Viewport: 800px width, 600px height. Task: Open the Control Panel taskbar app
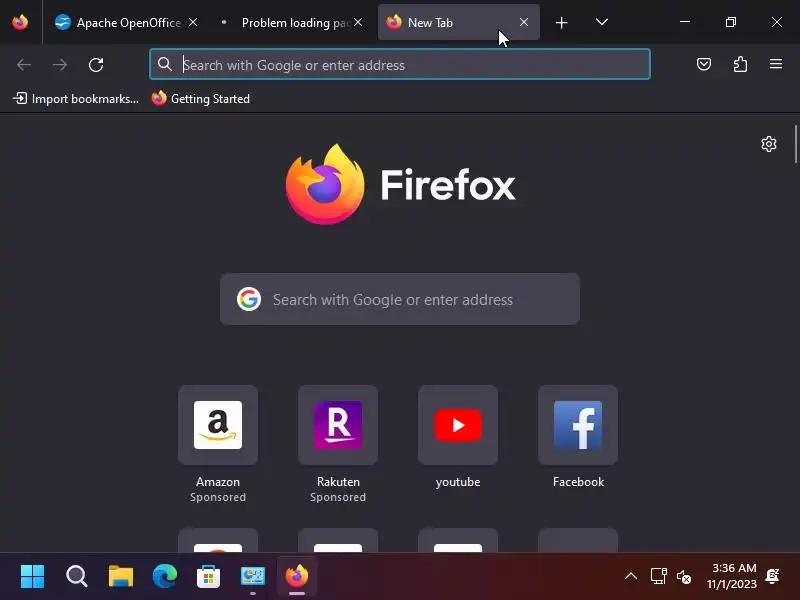(253, 577)
